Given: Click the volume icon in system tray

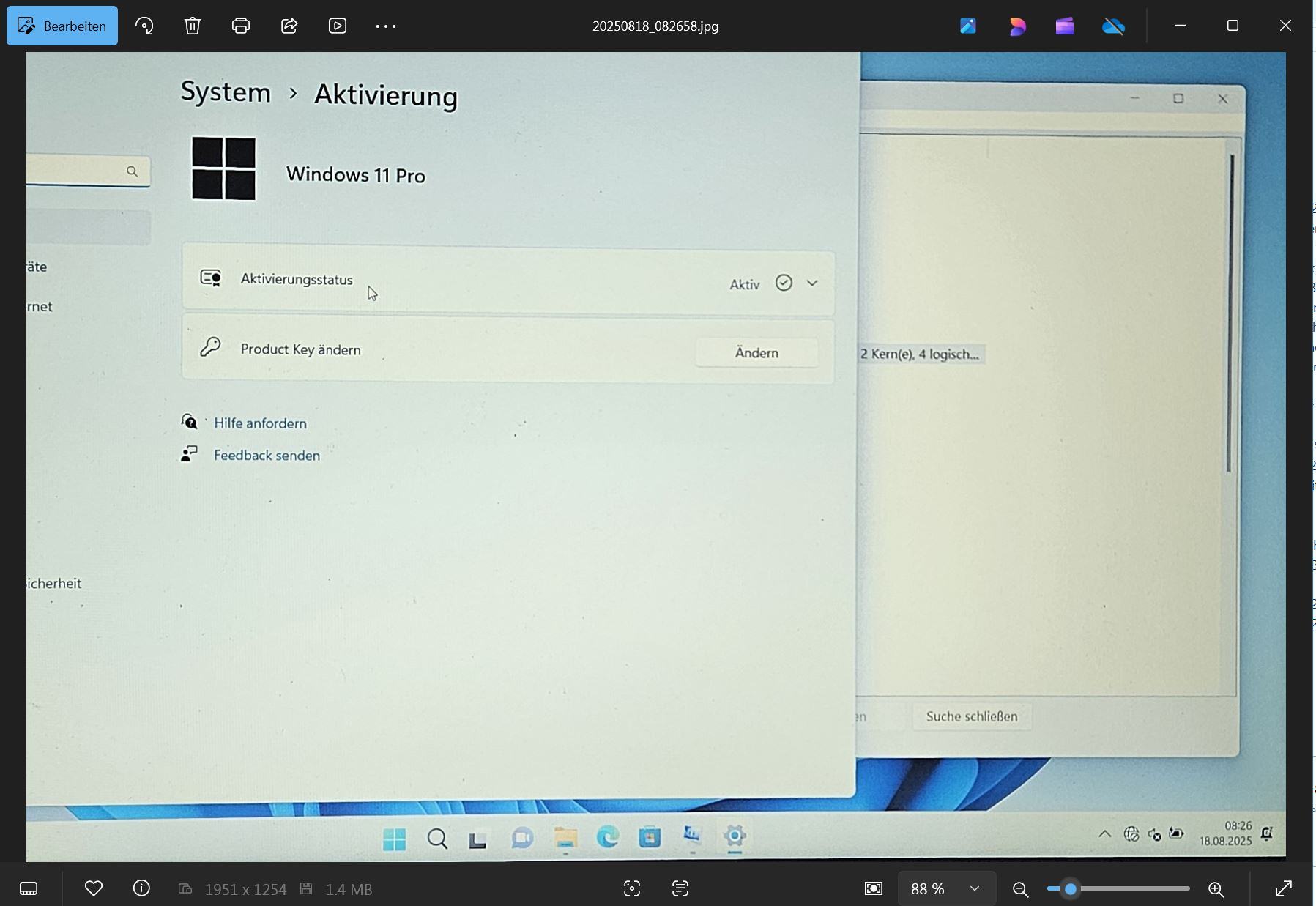Looking at the screenshot, I should (x=1154, y=835).
